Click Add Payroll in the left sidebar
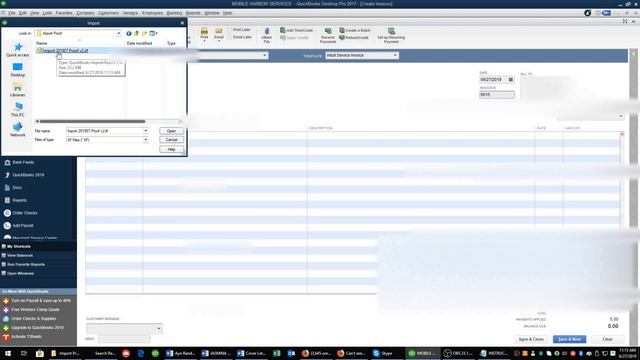 [22, 226]
